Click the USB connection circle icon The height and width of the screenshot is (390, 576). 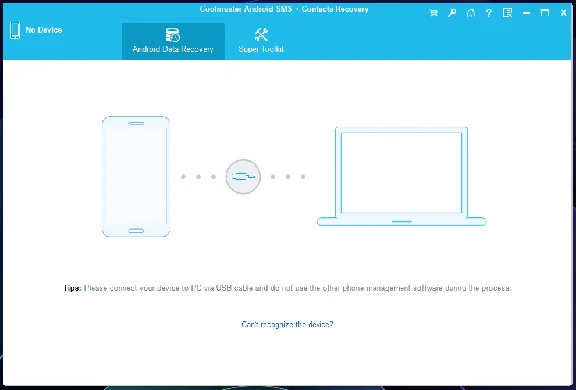point(243,177)
